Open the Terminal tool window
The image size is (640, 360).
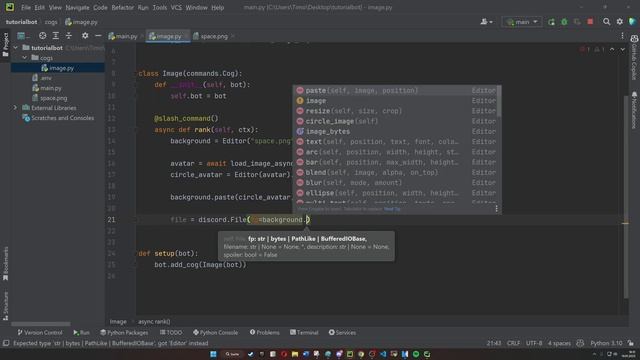point(304,333)
